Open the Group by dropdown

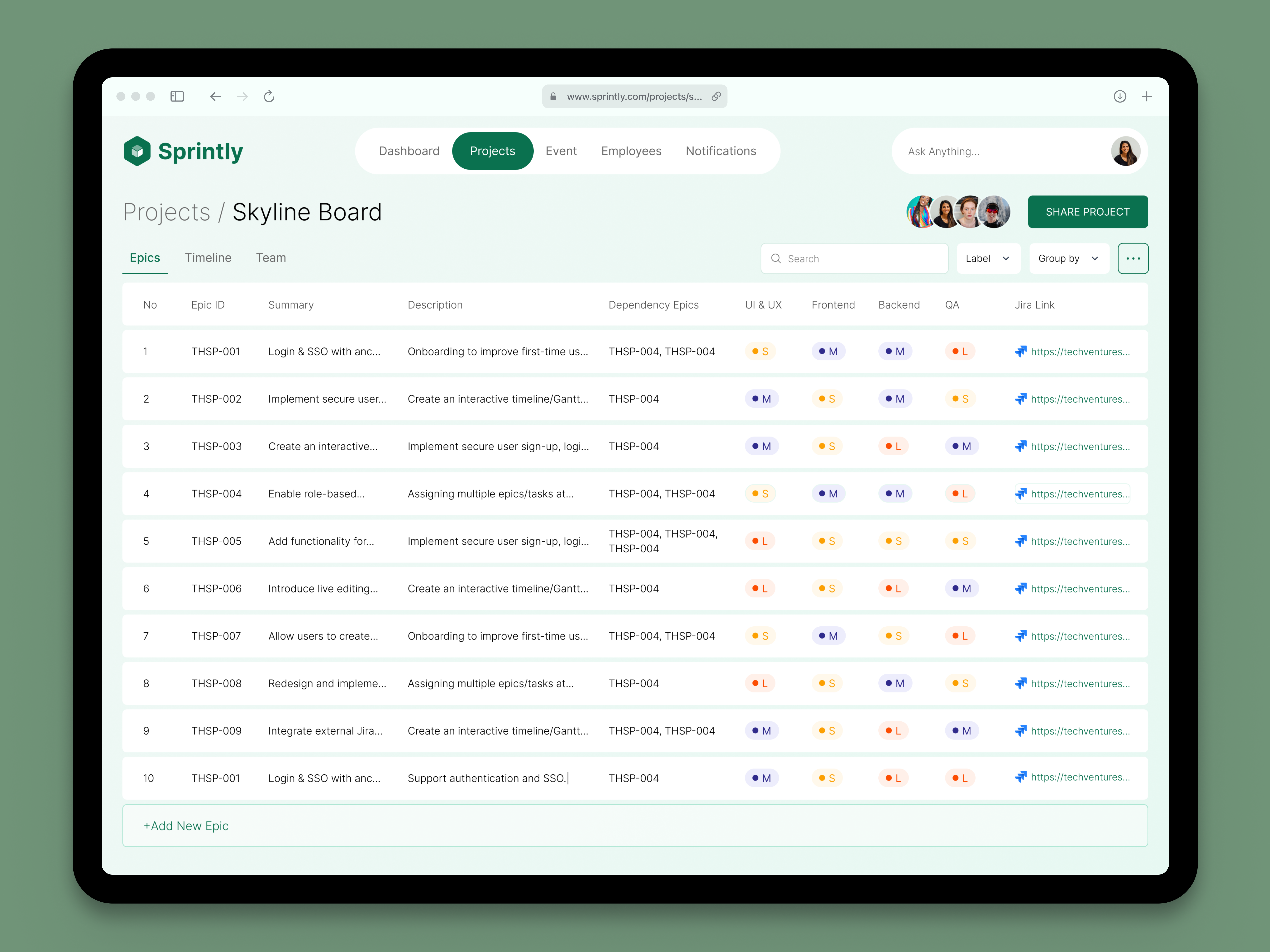1068,258
